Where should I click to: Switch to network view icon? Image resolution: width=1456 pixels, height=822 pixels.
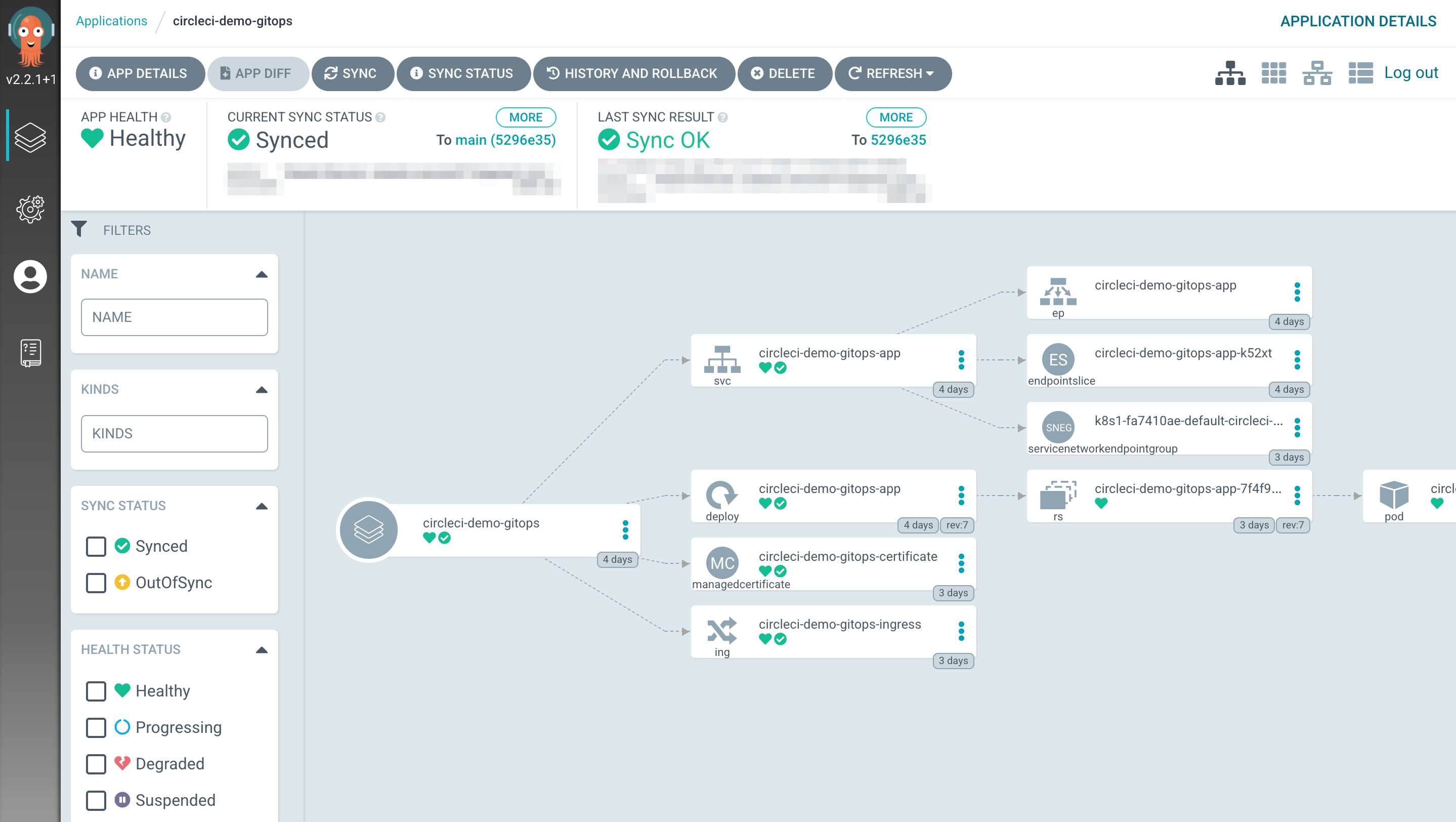1317,73
